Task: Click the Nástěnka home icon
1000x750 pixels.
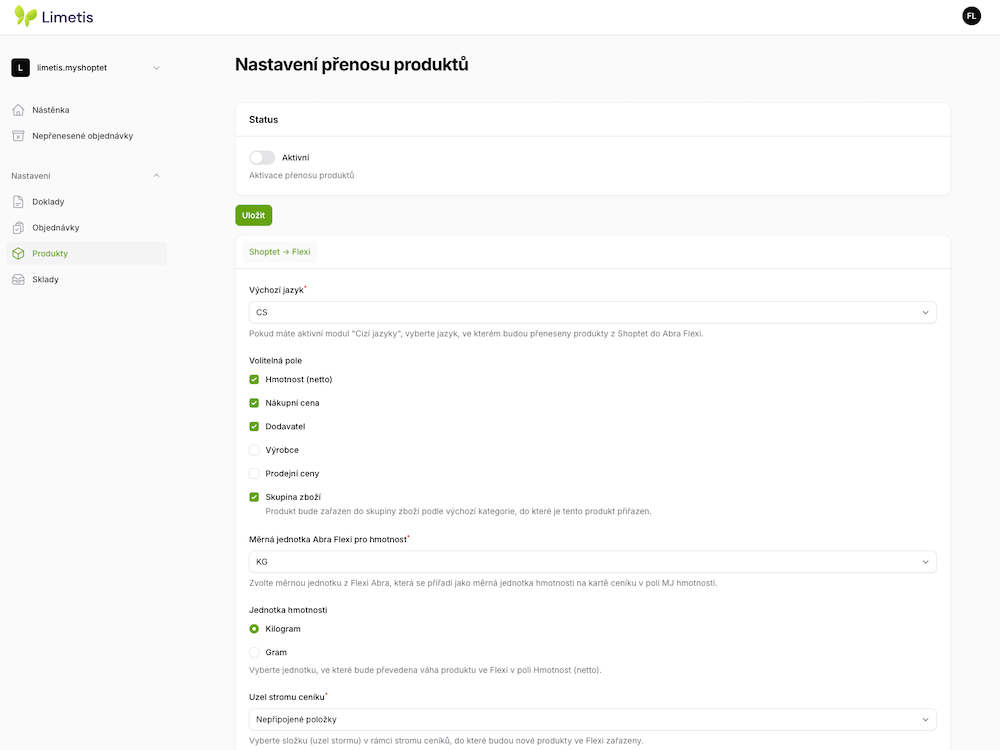Action: point(18,110)
